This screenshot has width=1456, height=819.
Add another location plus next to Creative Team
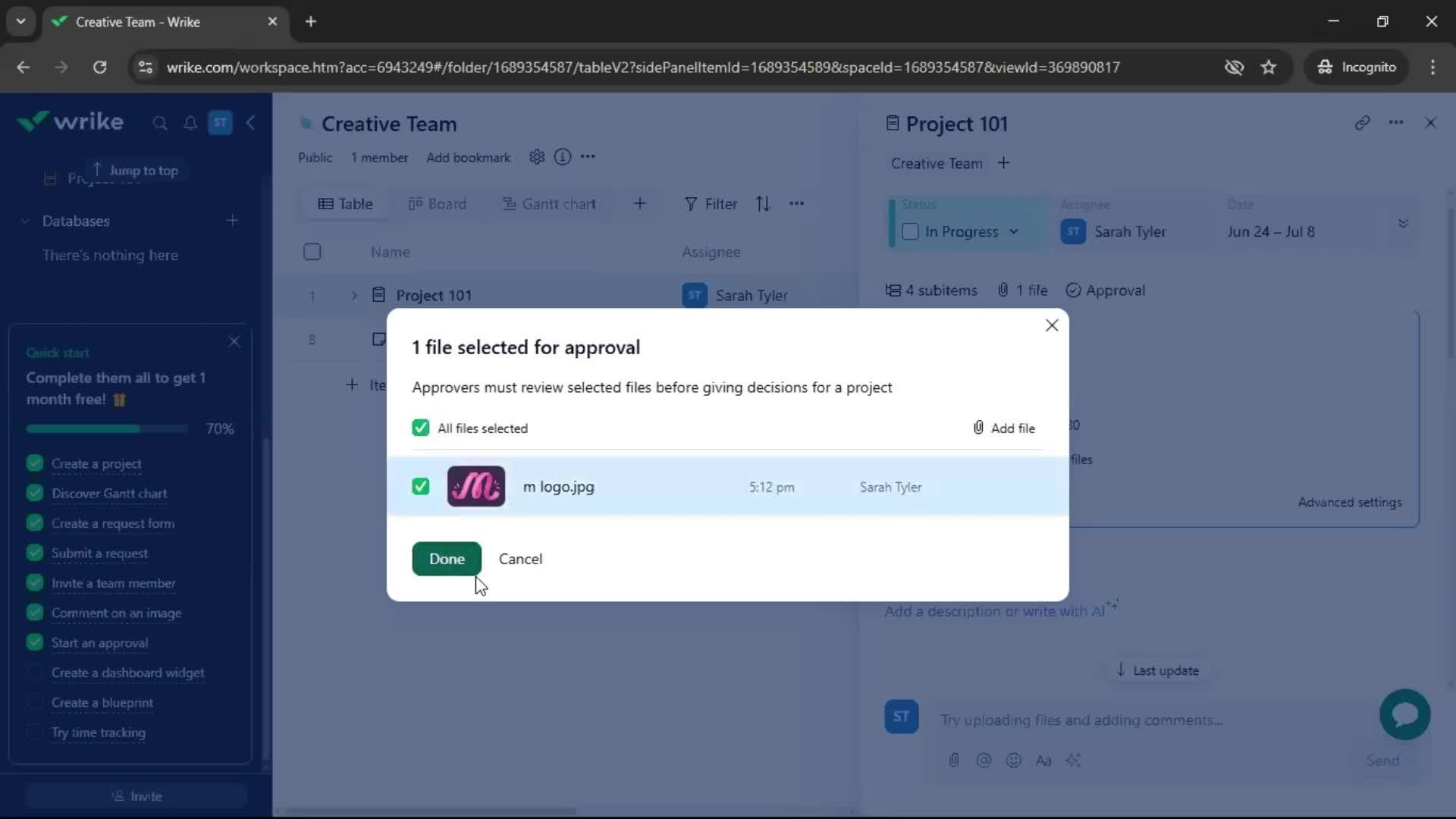tap(1003, 163)
